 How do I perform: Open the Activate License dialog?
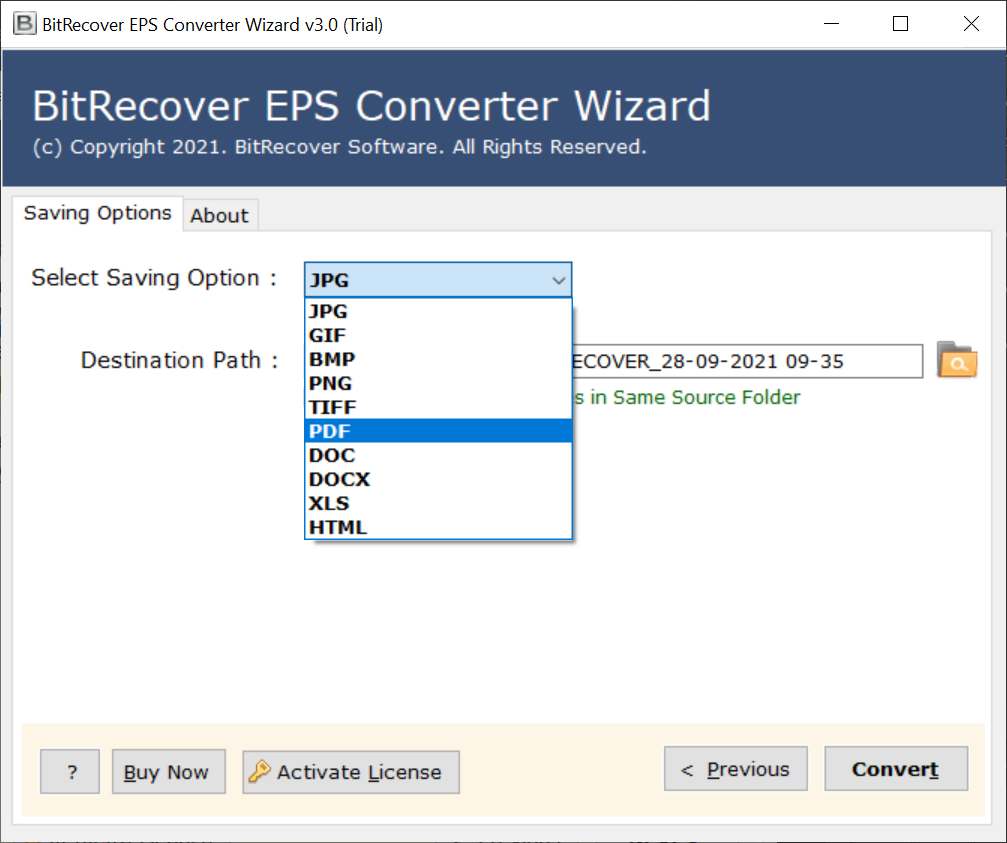click(x=351, y=772)
